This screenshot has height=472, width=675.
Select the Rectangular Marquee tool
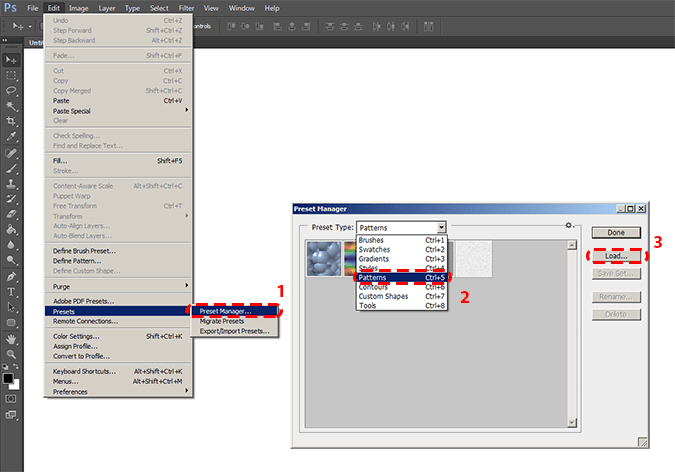tap(11, 76)
